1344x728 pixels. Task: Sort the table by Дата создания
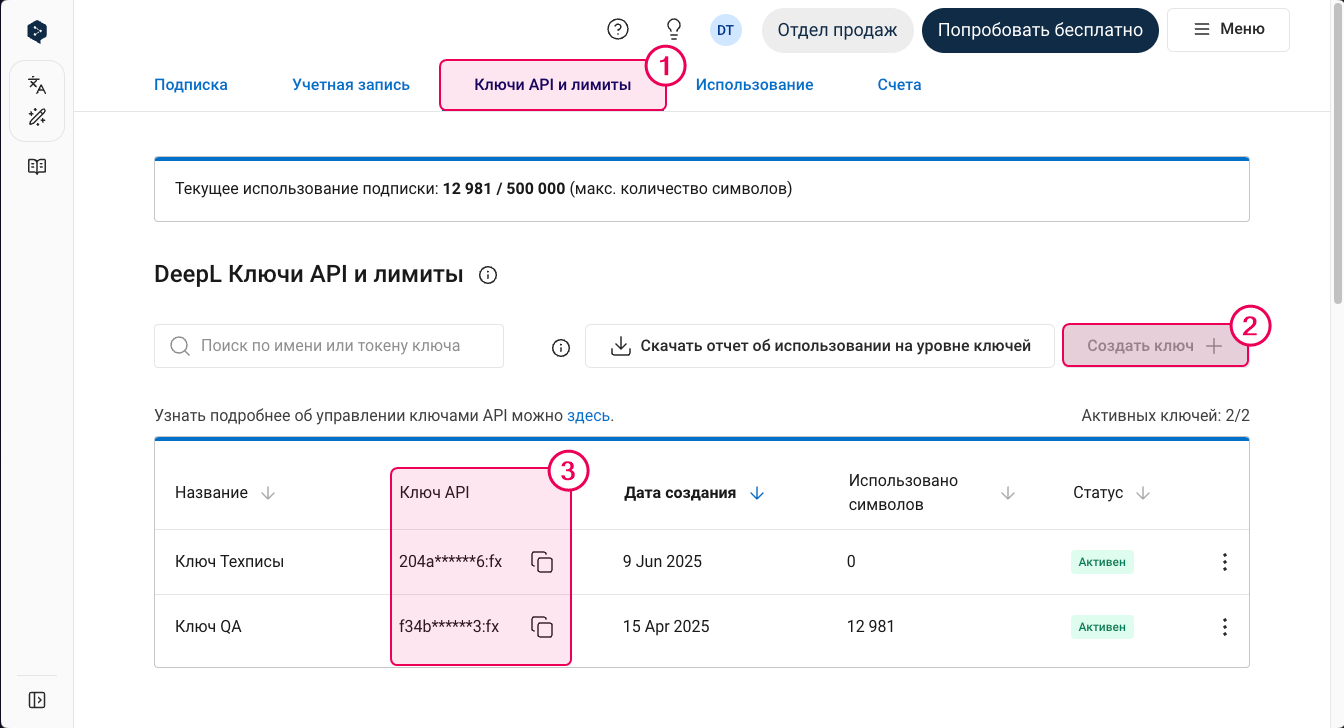point(697,492)
